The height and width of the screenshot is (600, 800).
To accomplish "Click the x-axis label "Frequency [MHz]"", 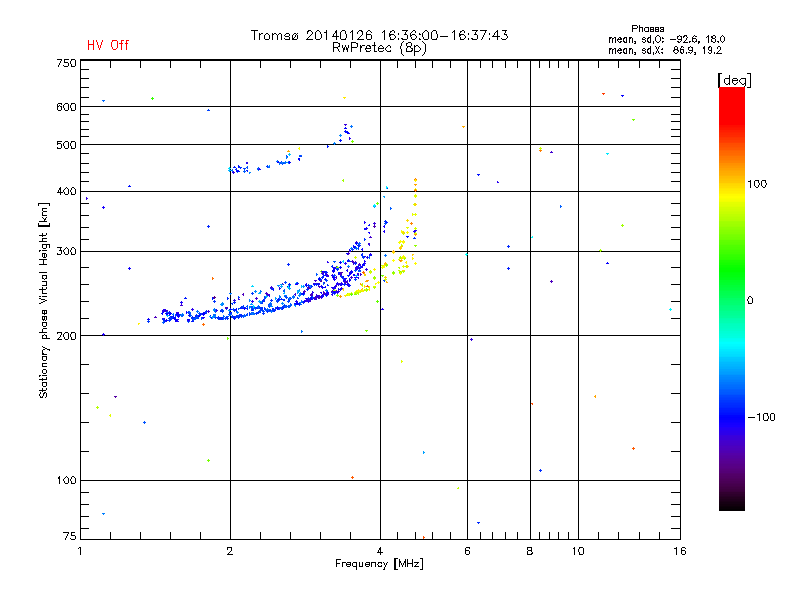I will pos(379,564).
